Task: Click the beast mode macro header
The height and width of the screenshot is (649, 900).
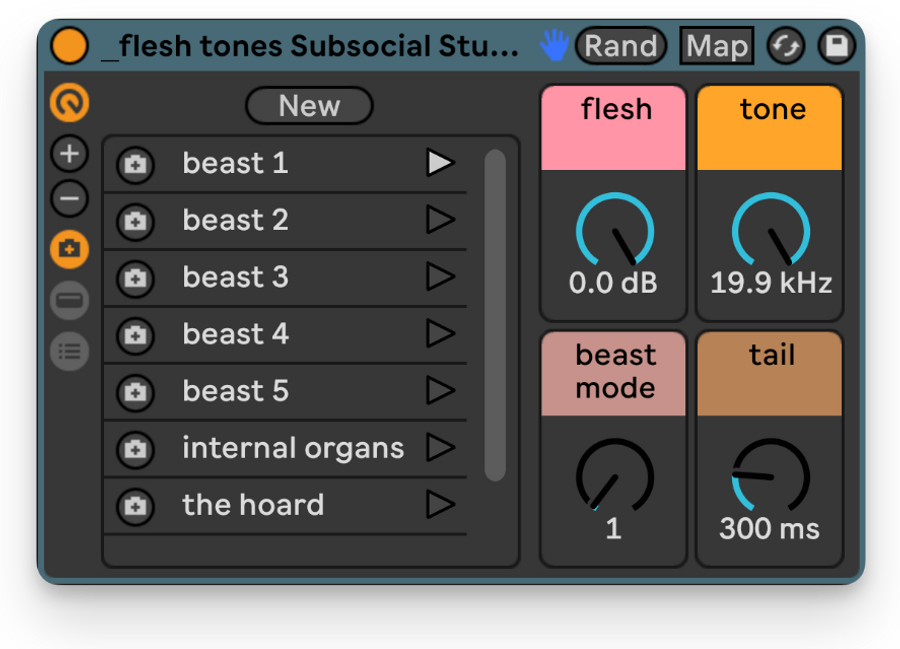Action: tap(614, 374)
